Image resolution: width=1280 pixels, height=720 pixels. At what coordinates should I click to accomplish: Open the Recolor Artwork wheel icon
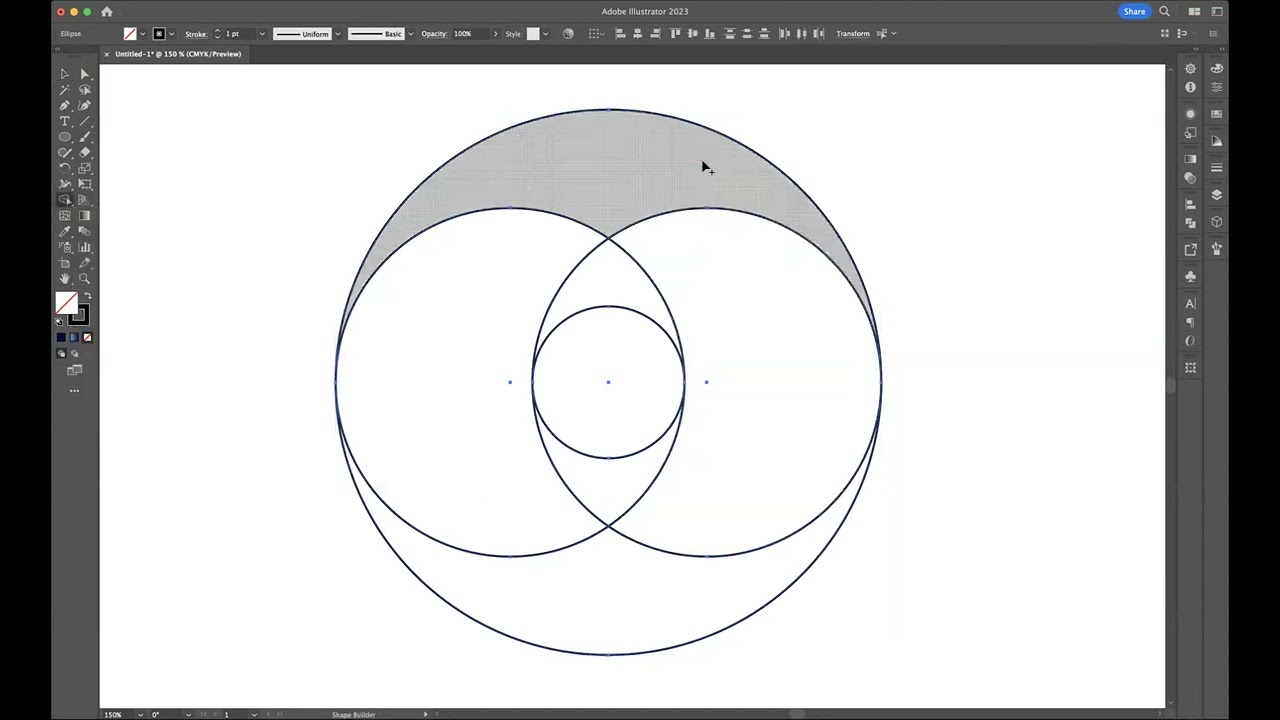tap(568, 33)
